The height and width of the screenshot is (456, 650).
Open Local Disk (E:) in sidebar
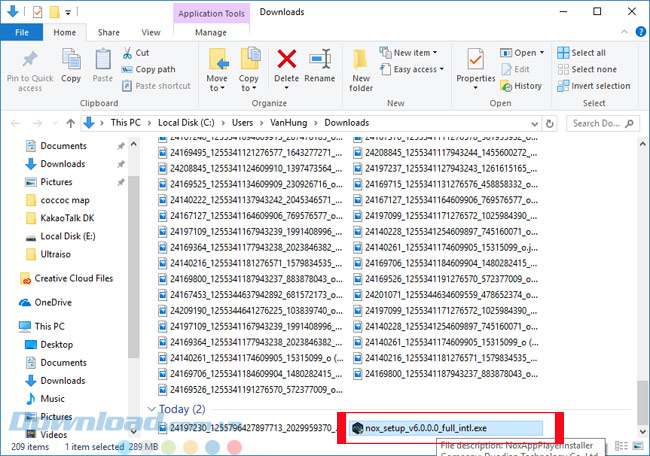tap(61, 236)
